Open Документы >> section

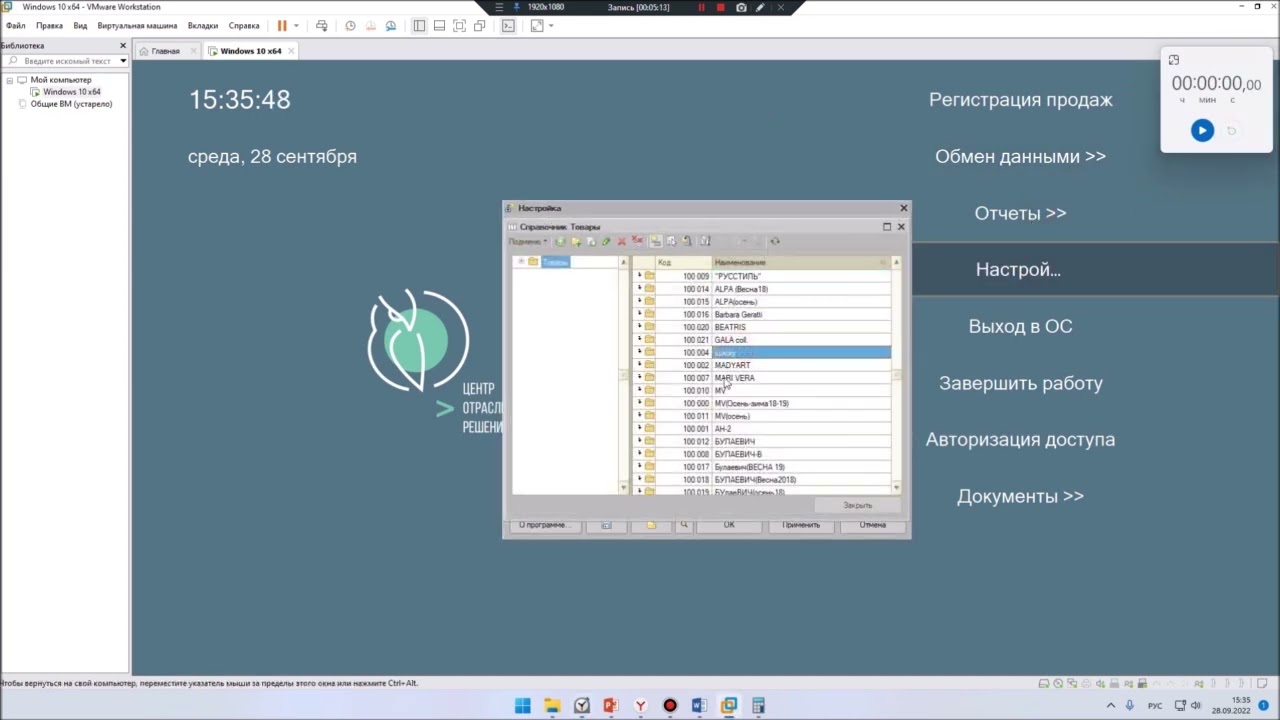click(x=1020, y=496)
